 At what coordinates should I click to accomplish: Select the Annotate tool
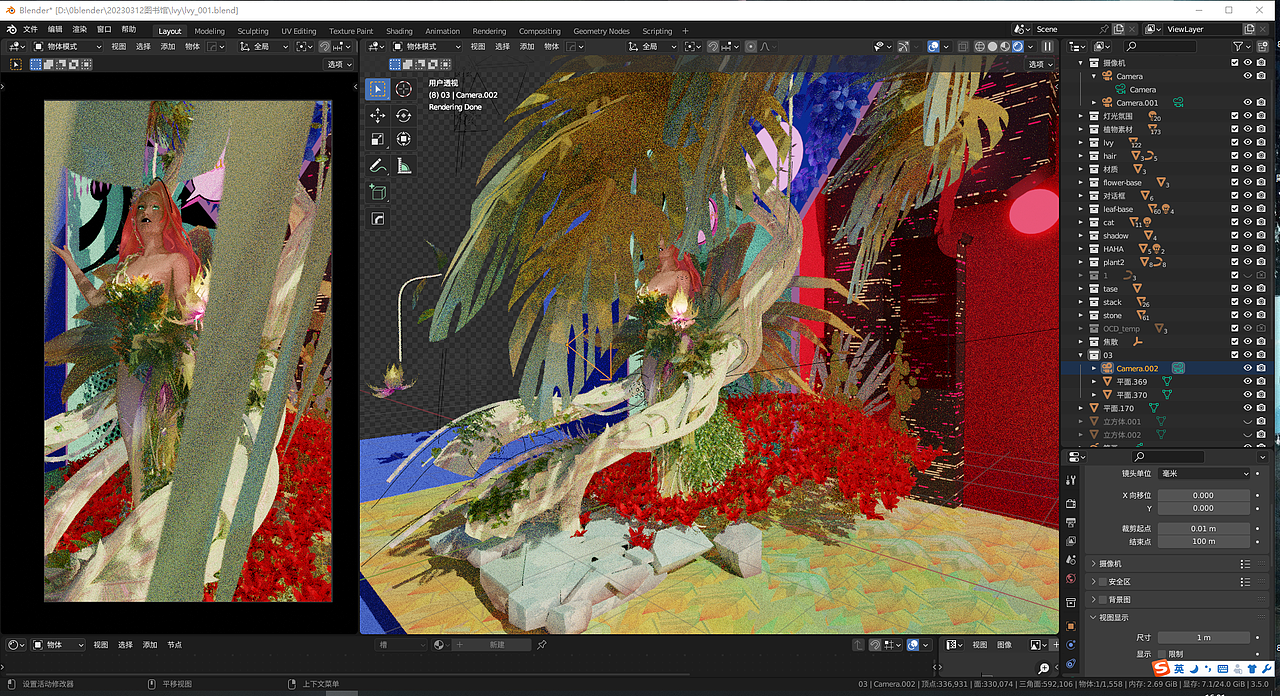click(377, 166)
